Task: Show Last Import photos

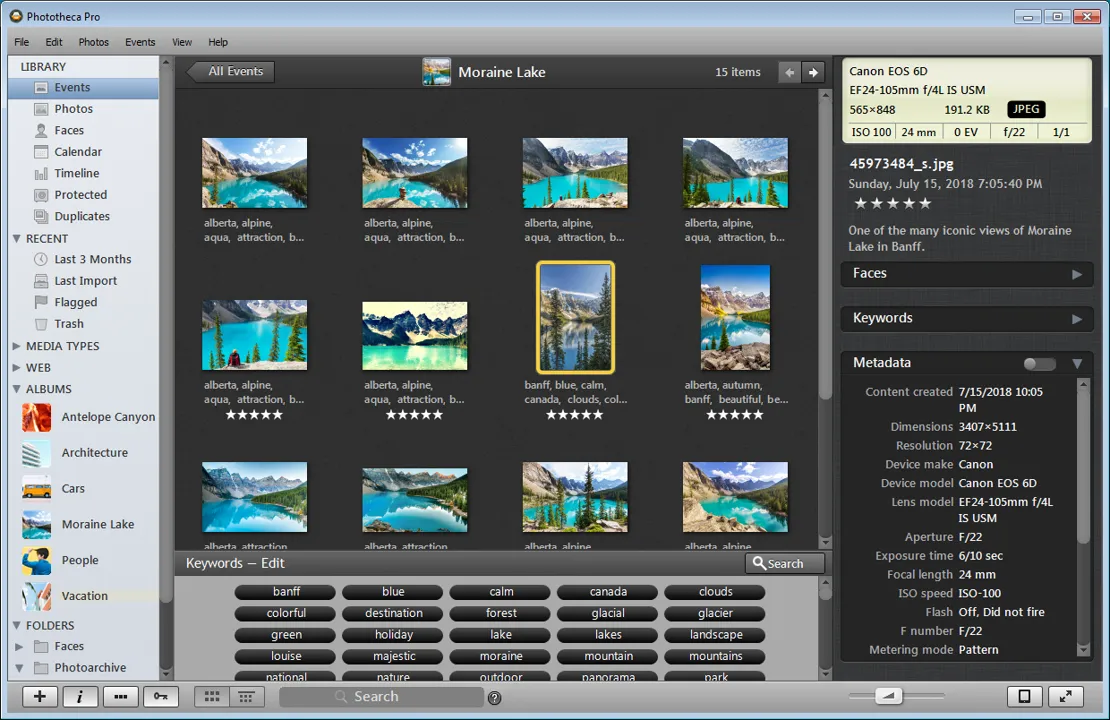Action: 84,280
